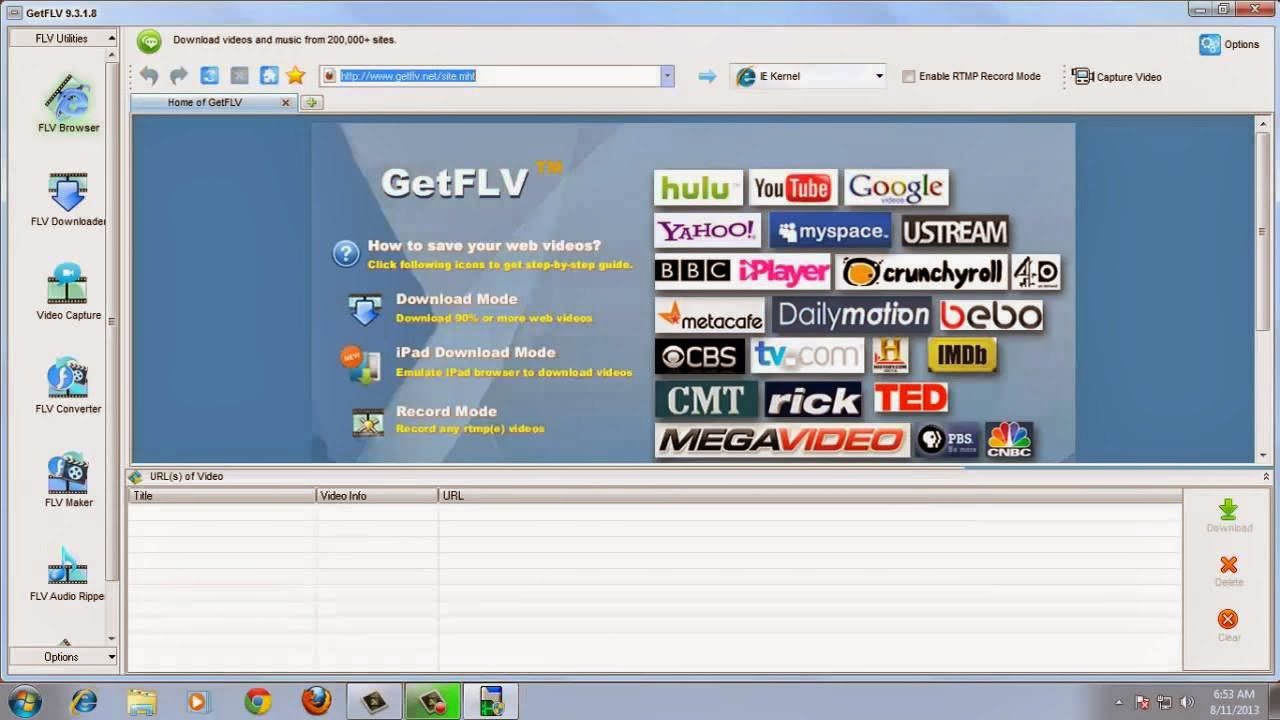
Task: Click the crunchyroll logo
Action: [922, 272]
